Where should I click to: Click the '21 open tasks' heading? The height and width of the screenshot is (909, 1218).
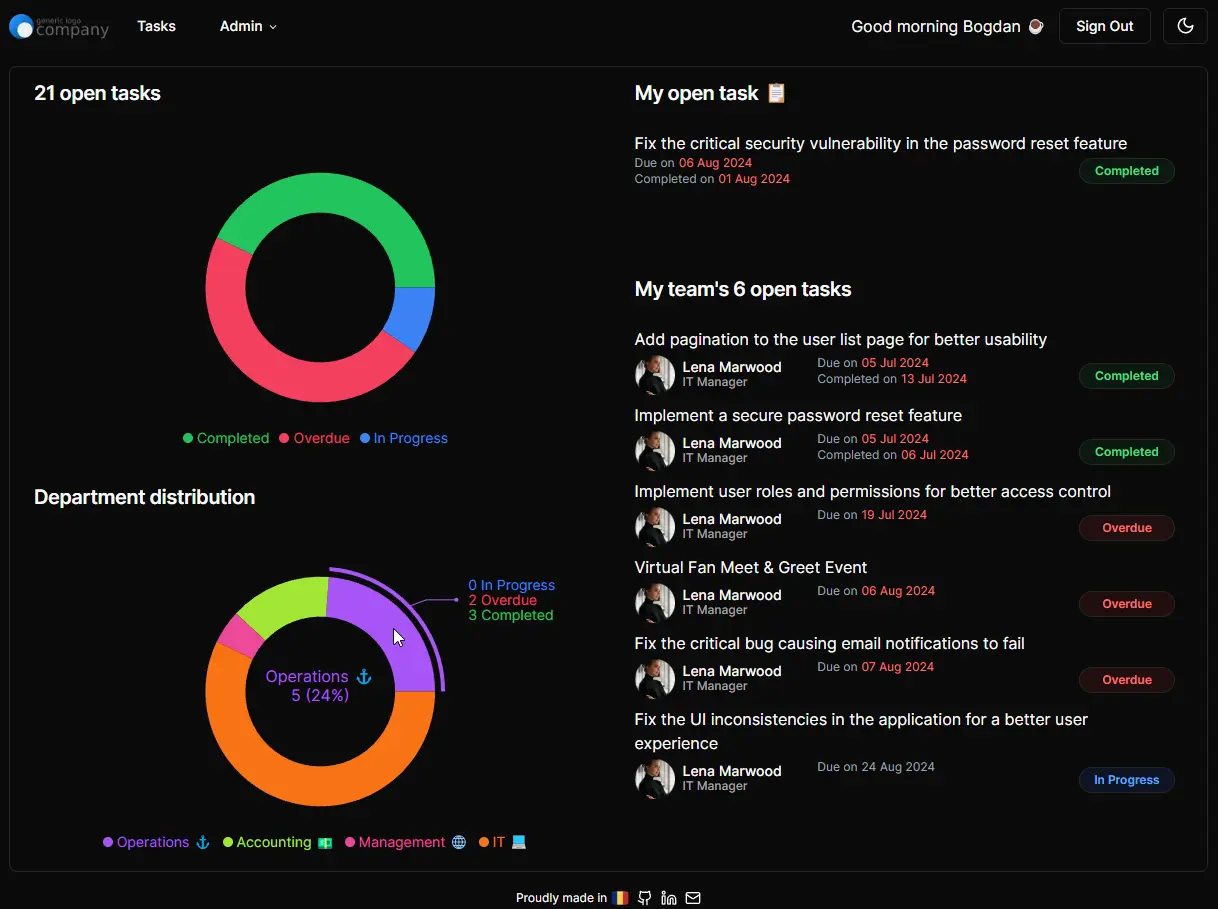(97, 93)
